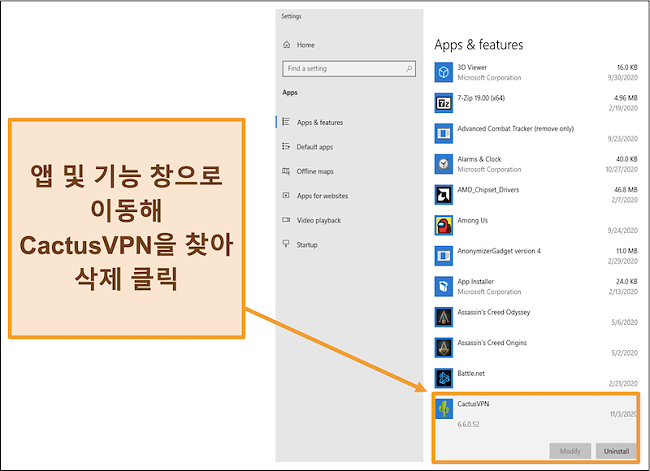Click the 11.0 MB size value
Image resolution: width=650 pixels, height=471 pixels.
(626, 251)
